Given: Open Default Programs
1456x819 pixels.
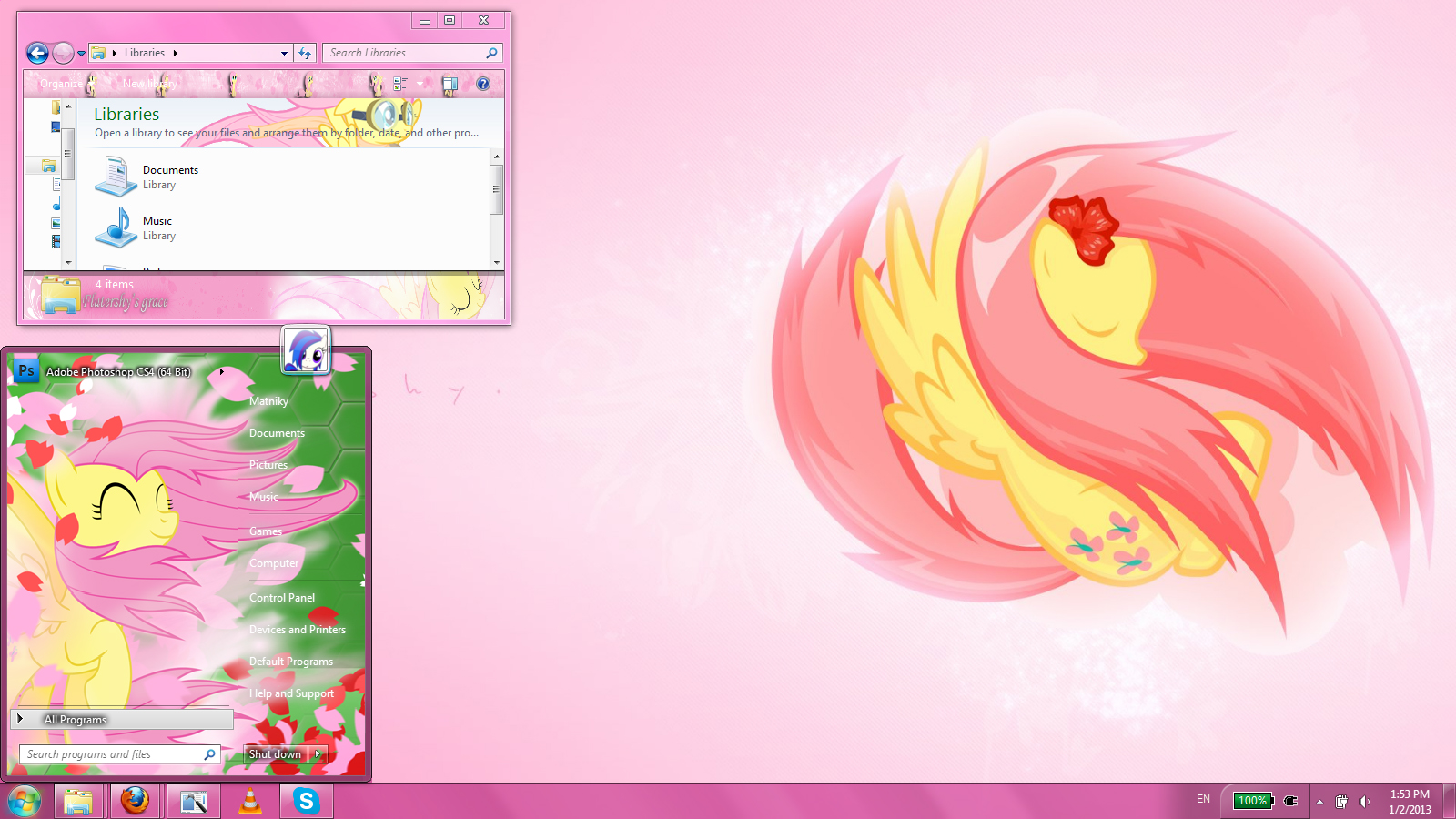Looking at the screenshot, I should 291,662.
